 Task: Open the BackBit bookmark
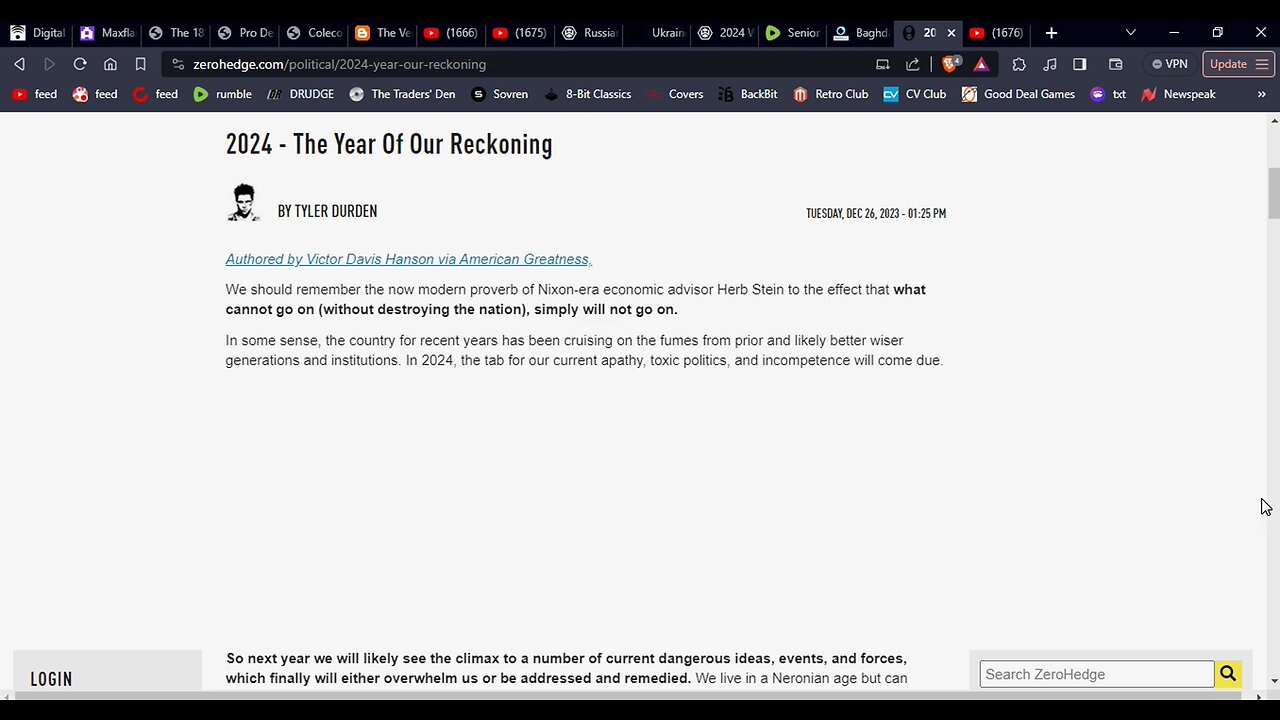coord(747,94)
